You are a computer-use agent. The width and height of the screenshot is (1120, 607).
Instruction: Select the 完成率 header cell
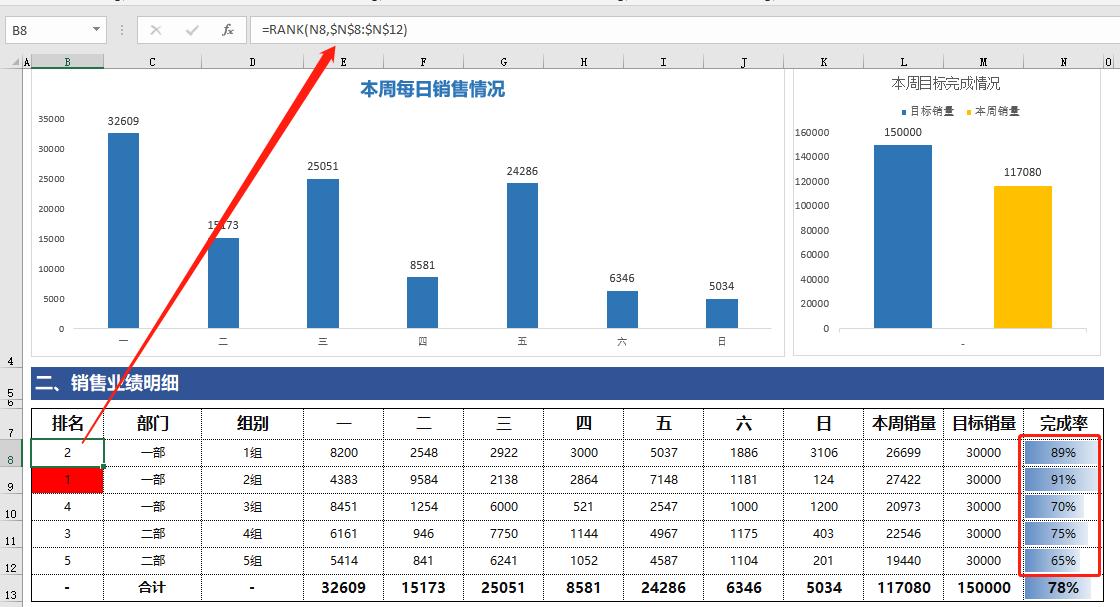(1063, 424)
